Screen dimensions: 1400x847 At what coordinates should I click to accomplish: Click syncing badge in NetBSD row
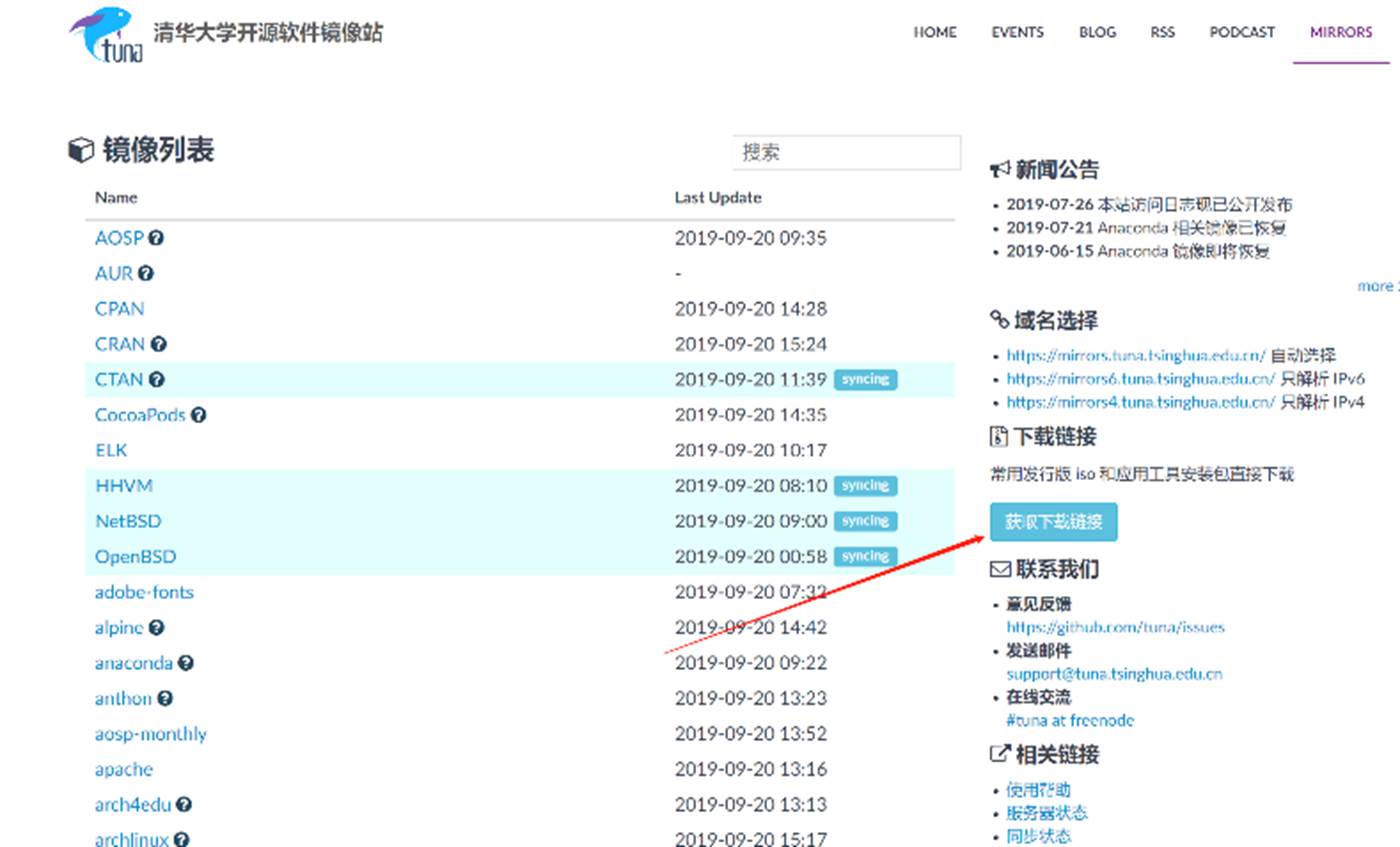click(x=865, y=521)
